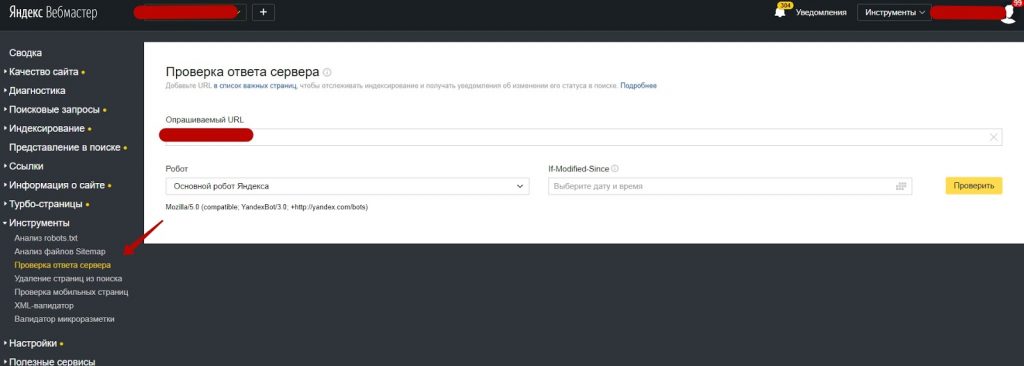Click the yellow Проверить button

[x=974, y=186]
